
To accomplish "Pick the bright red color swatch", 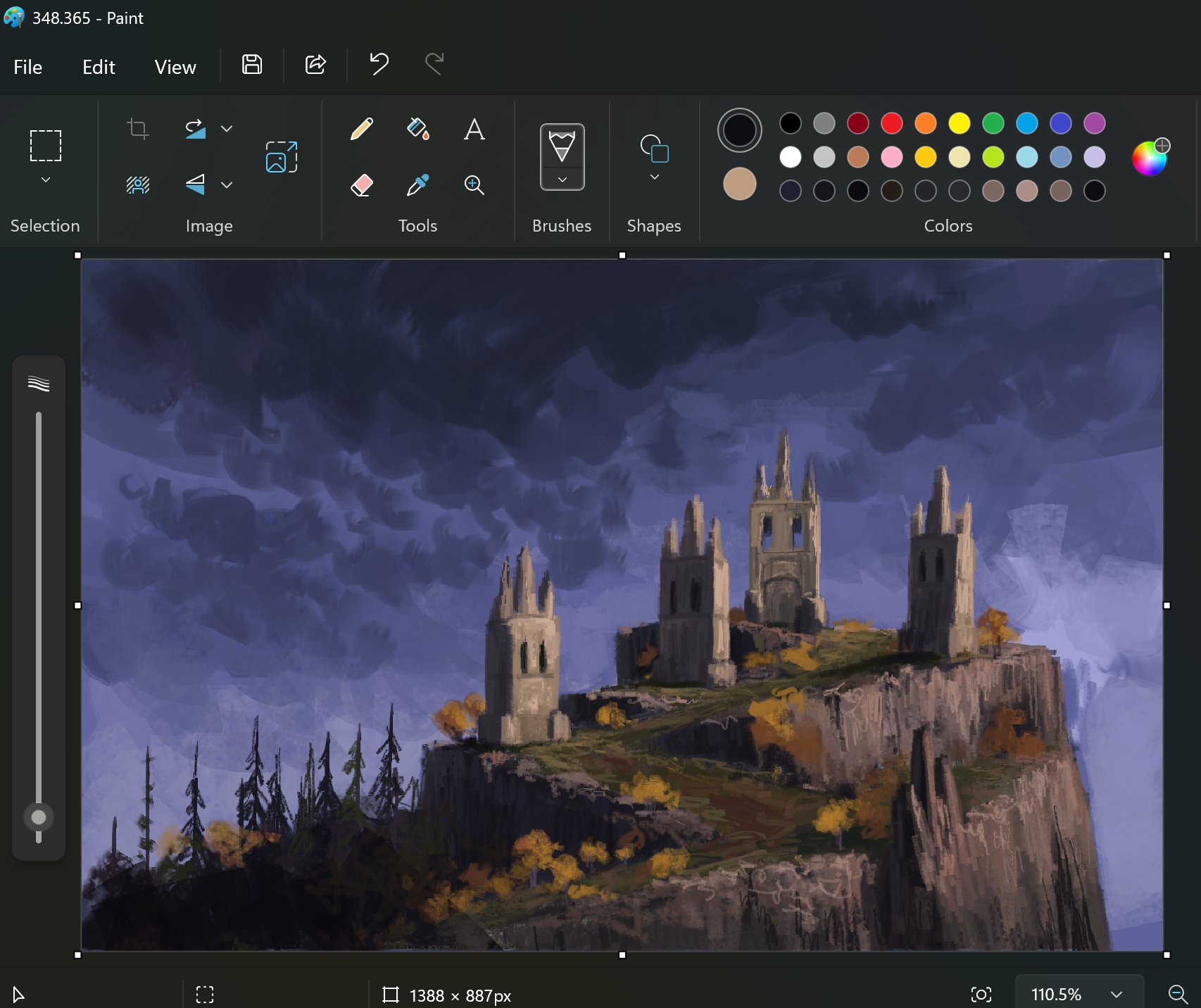I will click(892, 123).
